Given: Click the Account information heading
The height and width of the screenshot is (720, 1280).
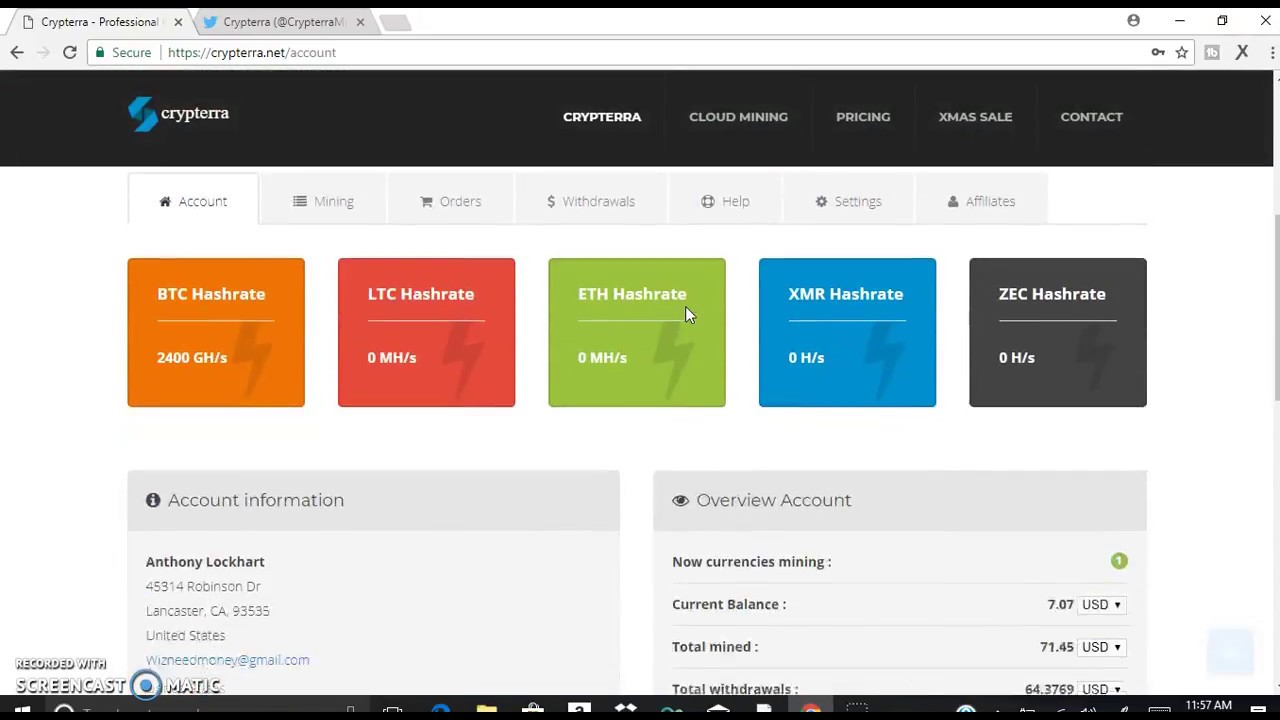Looking at the screenshot, I should coord(256,500).
